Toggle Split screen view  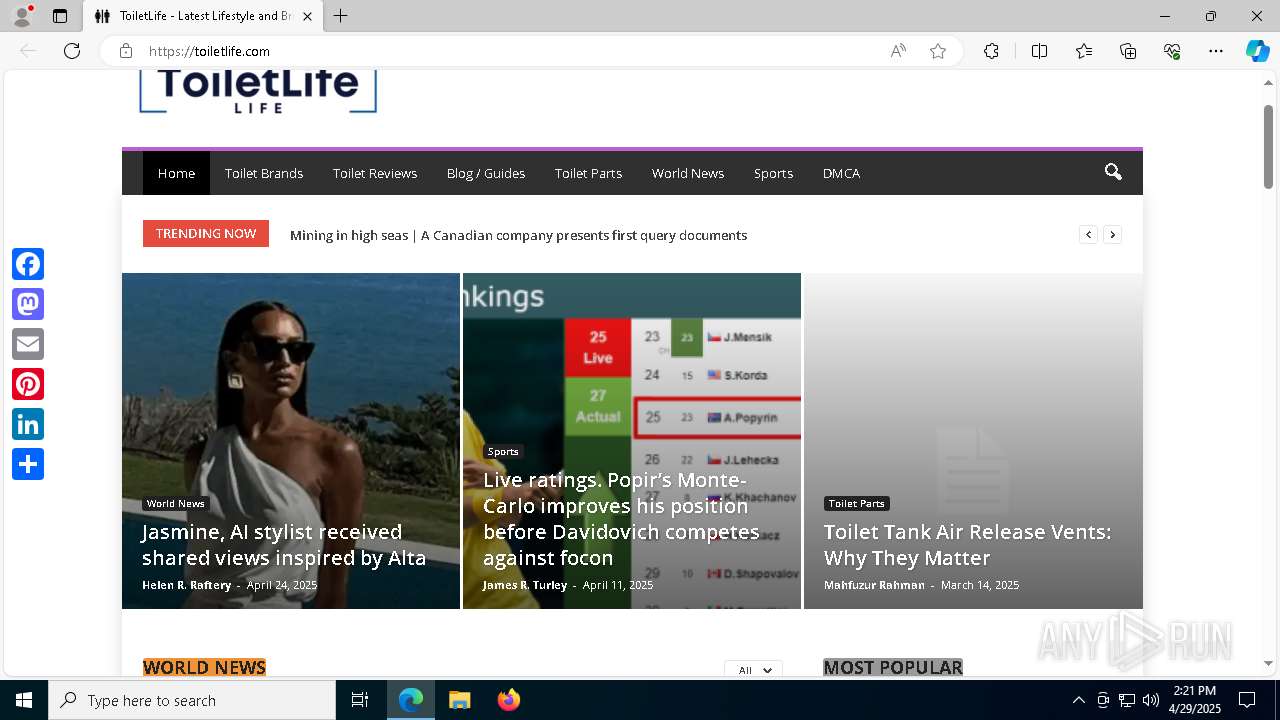coord(1039,51)
